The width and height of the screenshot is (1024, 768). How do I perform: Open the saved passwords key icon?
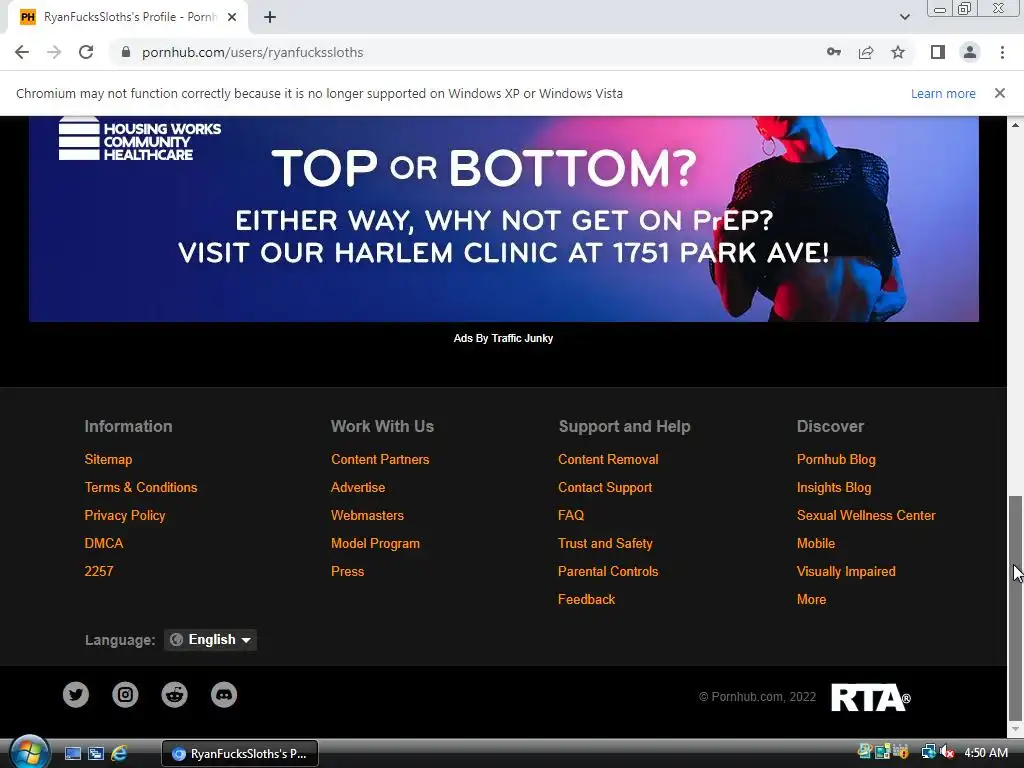click(834, 52)
